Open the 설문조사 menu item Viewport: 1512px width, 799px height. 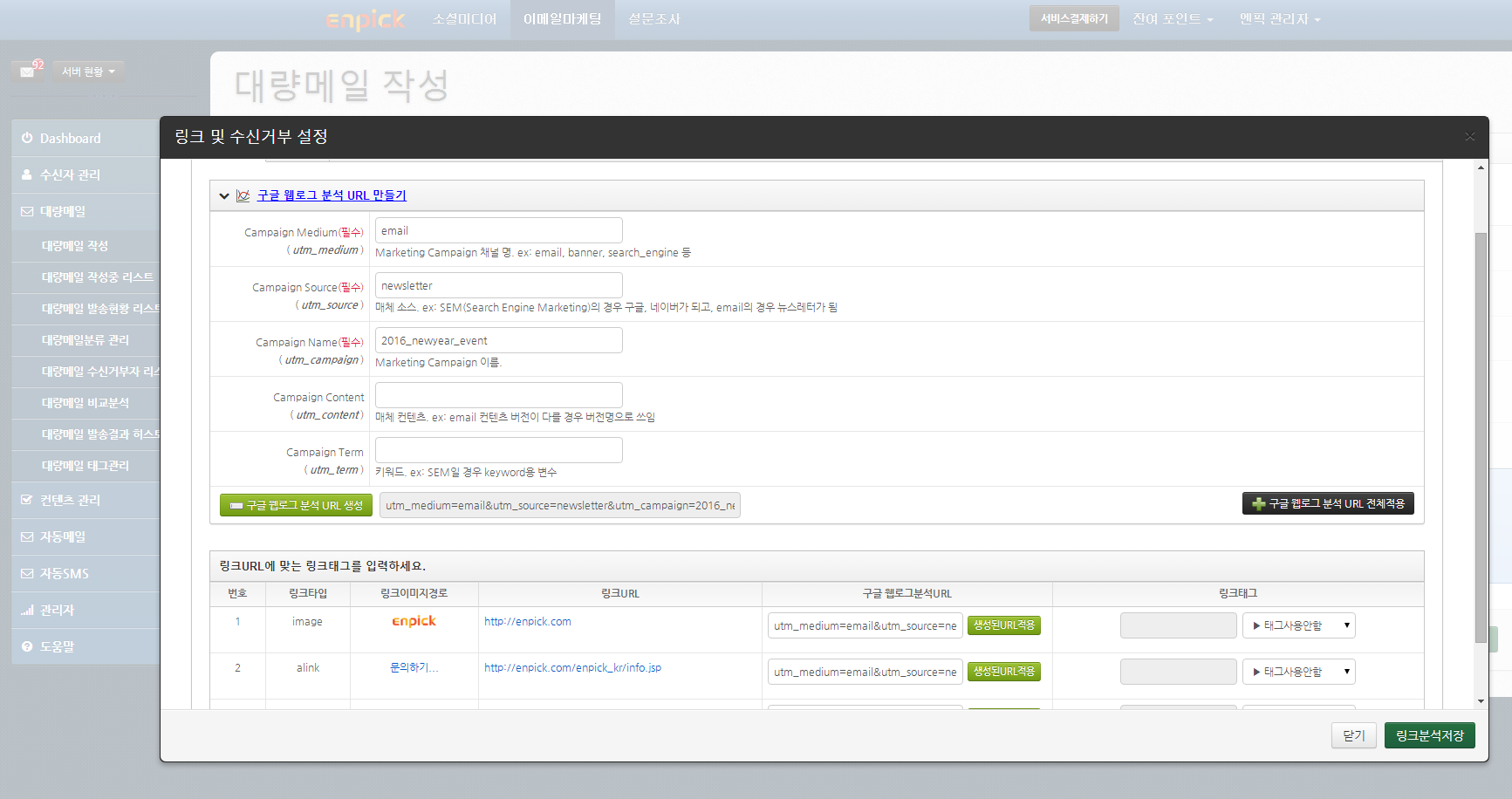click(x=653, y=19)
